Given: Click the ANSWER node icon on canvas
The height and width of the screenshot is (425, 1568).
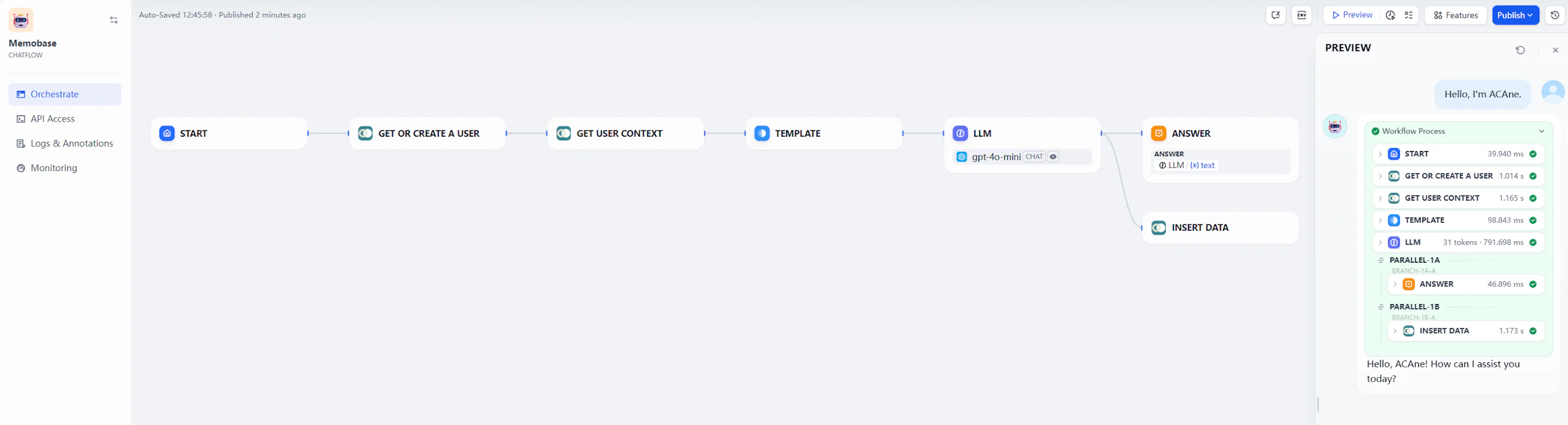Looking at the screenshot, I should (1159, 133).
